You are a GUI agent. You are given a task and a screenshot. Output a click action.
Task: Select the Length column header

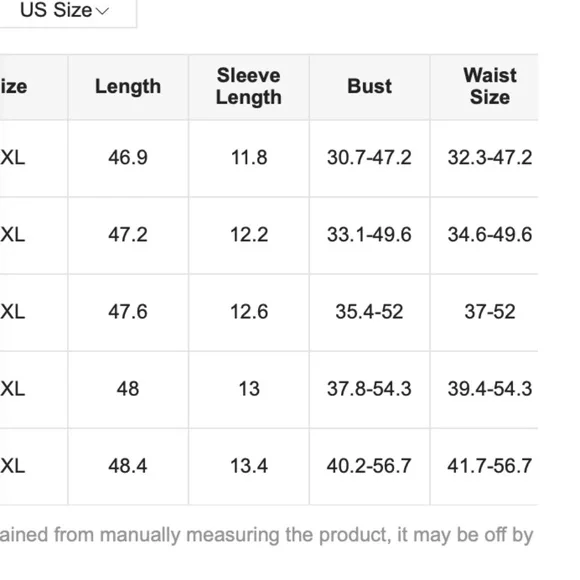128,87
